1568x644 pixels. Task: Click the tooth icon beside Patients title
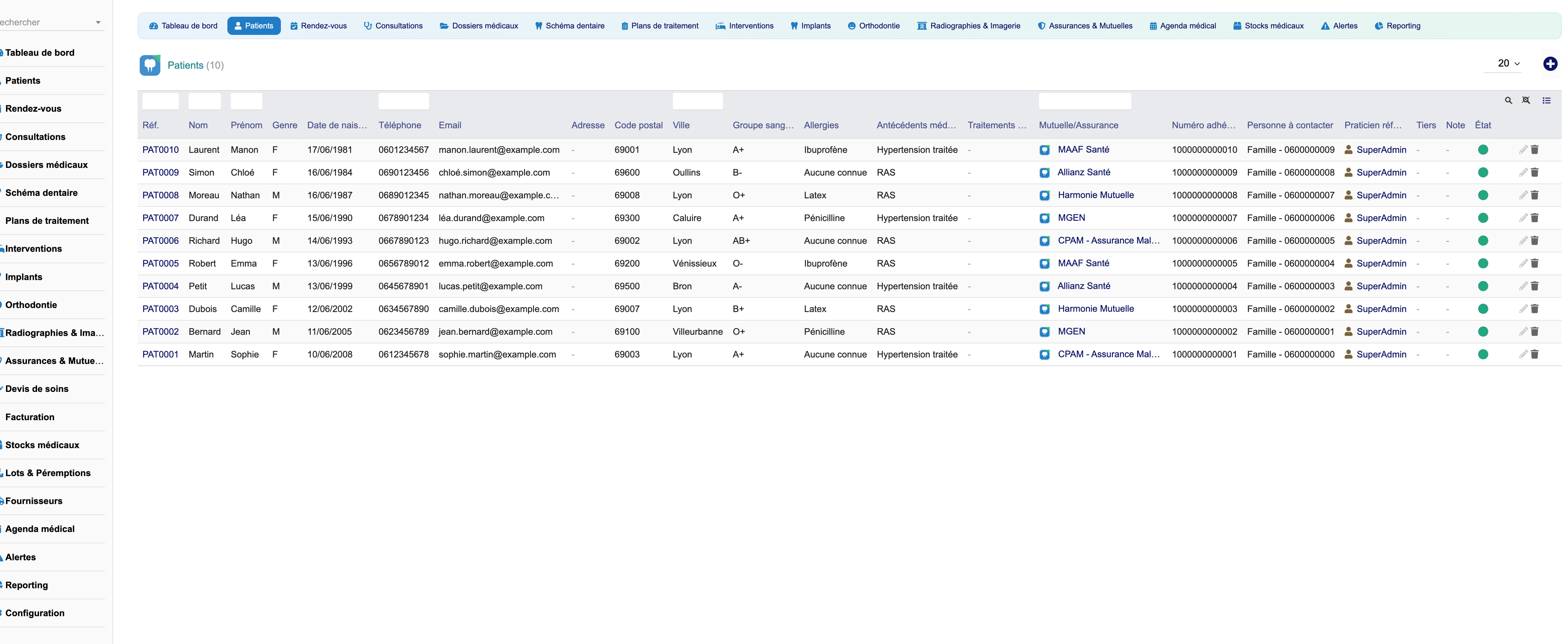(x=150, y=65)
